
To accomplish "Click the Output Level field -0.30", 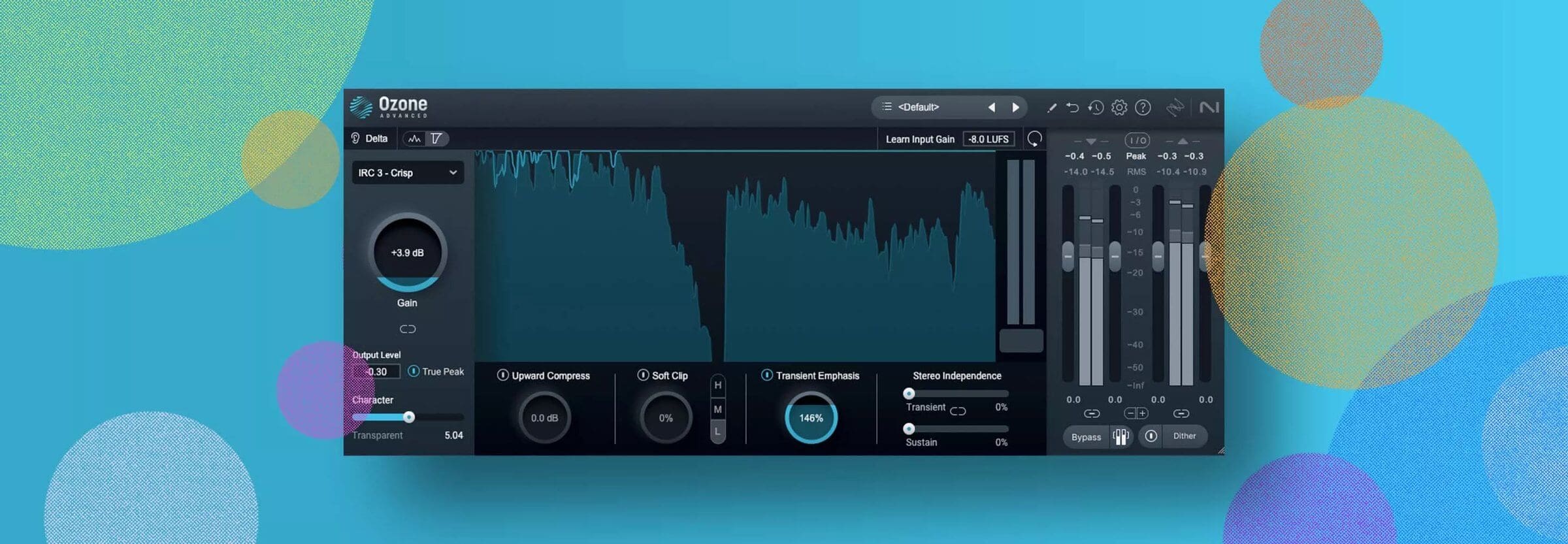I will [x=376, y=372].
